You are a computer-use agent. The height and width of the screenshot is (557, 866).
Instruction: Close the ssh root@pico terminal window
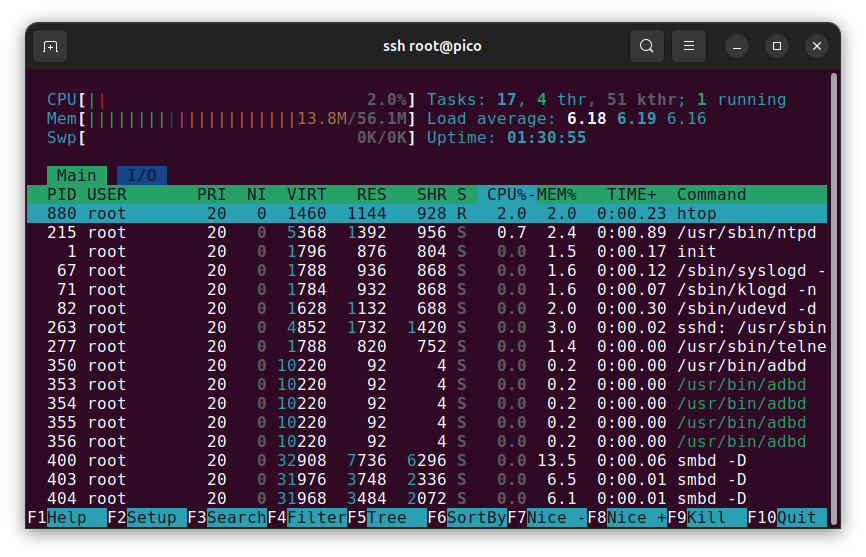817,46
